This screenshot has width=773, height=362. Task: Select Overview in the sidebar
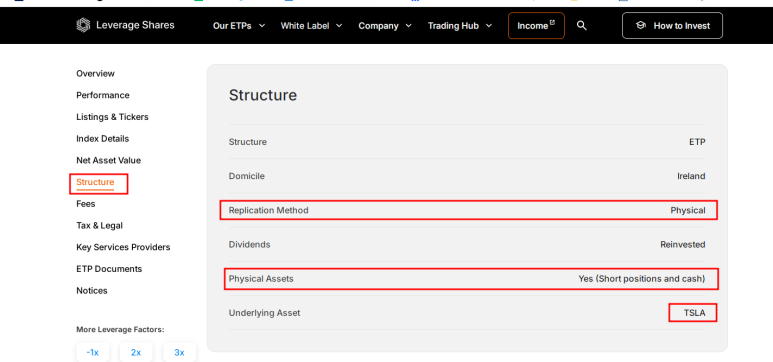95,73
